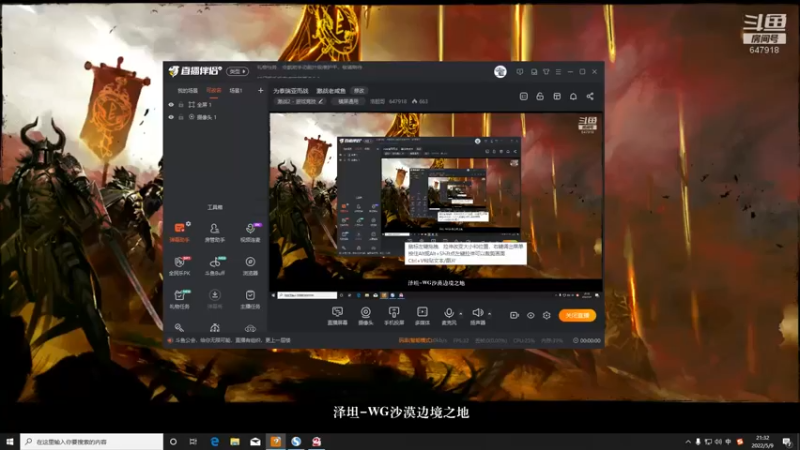Screen dimensions: 800x450
Task: Click the padlock icon above the preview
Action: coord(540,96)
